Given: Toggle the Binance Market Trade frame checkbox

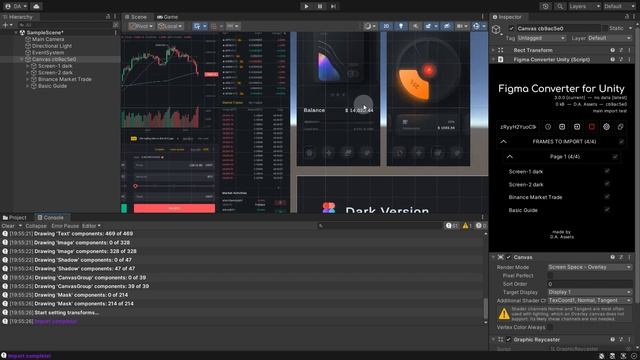Looking at the screenshot, I should pyautogui.click(x=607, y=197).
